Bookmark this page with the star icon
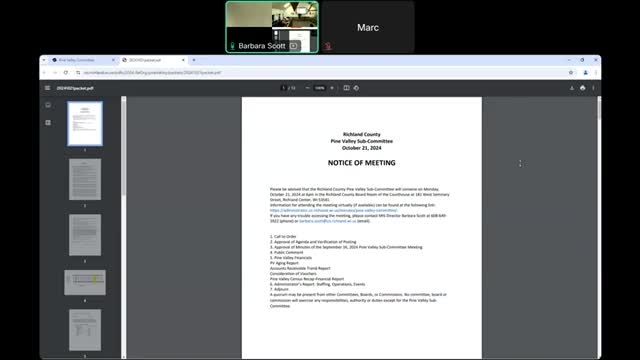This screenshot has height=360, width=640. click(x=571, y=73)
